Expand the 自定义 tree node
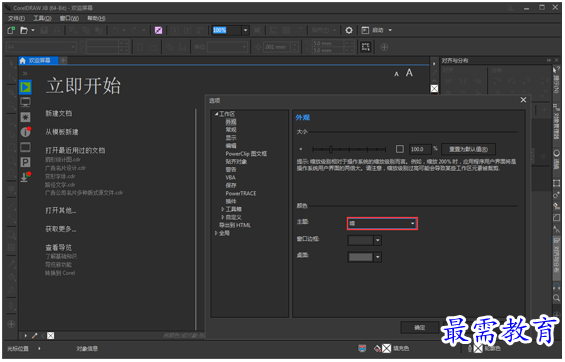 point(223,217)
